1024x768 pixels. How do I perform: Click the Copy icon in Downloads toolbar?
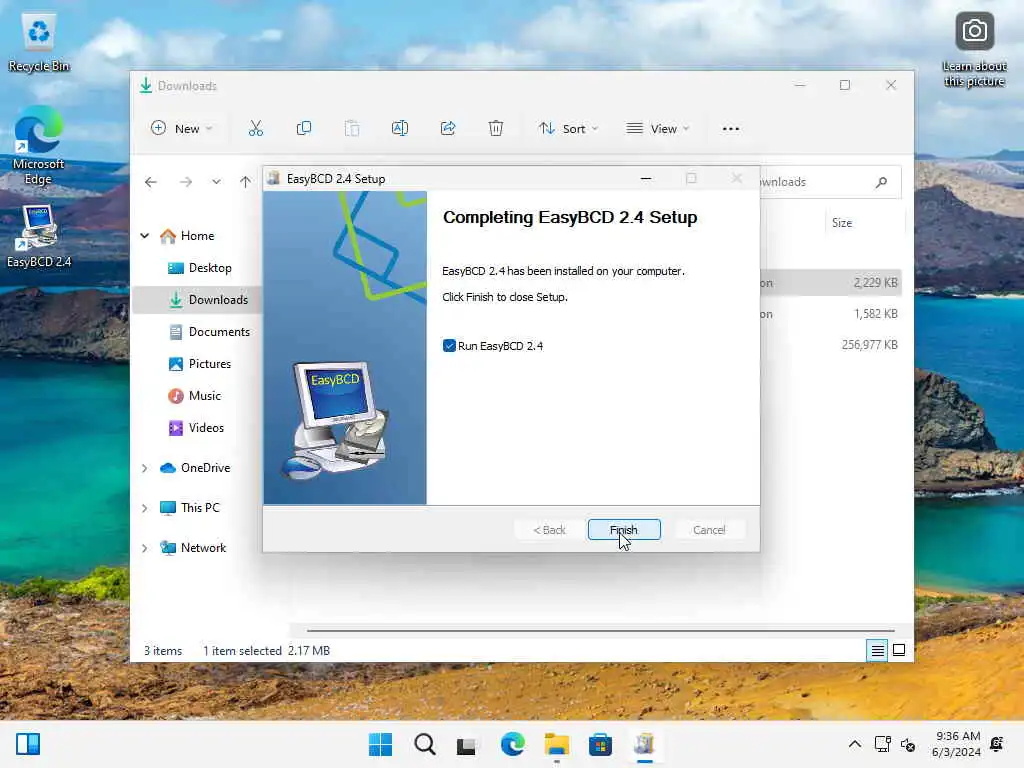tap(304, 129)
